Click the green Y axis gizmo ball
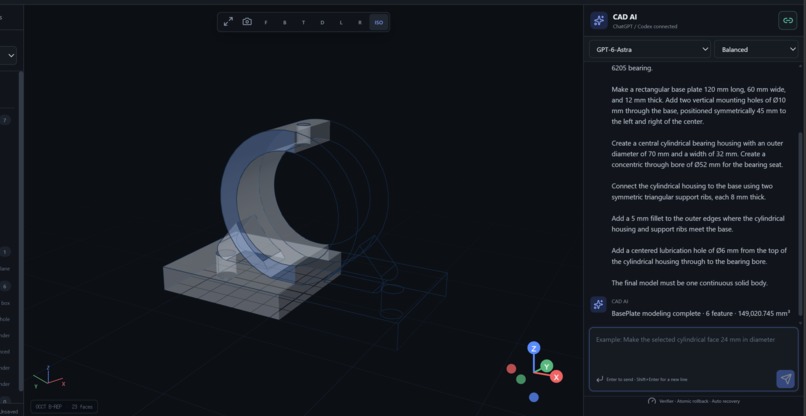Viewport: 806px width, 416px height. pyautogui.click(x=546, y=366)
